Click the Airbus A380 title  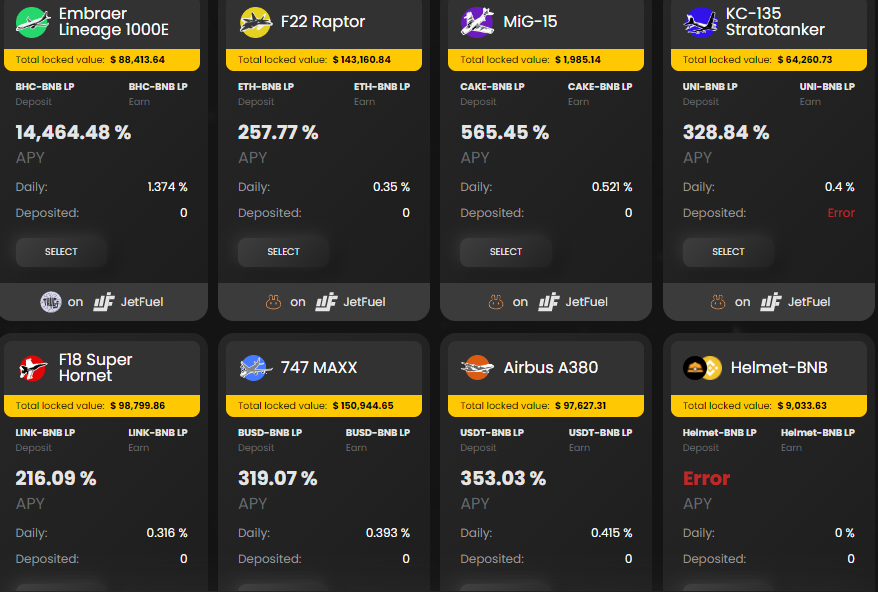pyautogui.click(x=550, y=367)
